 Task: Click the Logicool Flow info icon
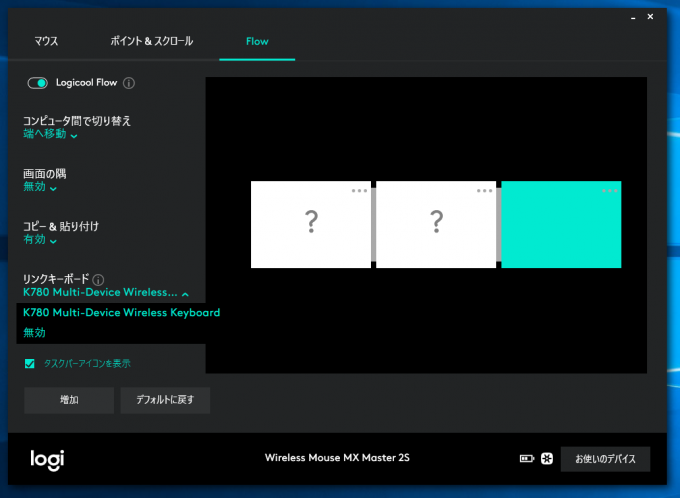tap(129, 83)
